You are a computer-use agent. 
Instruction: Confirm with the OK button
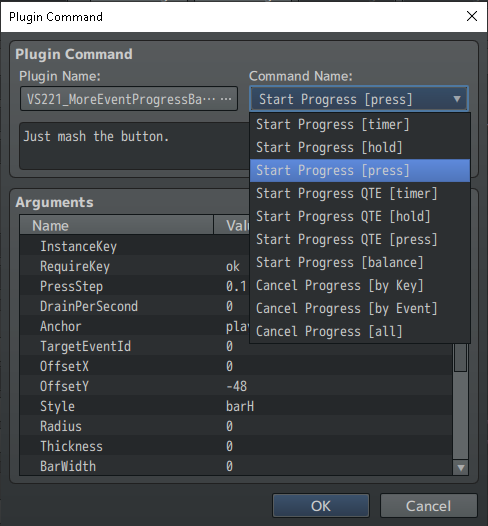[321, 506]
